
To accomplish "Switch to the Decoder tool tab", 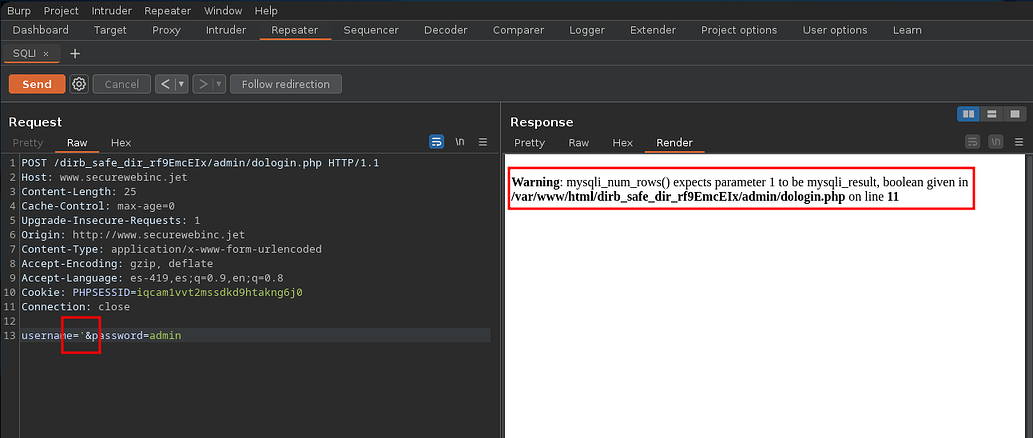I will 445,30.
